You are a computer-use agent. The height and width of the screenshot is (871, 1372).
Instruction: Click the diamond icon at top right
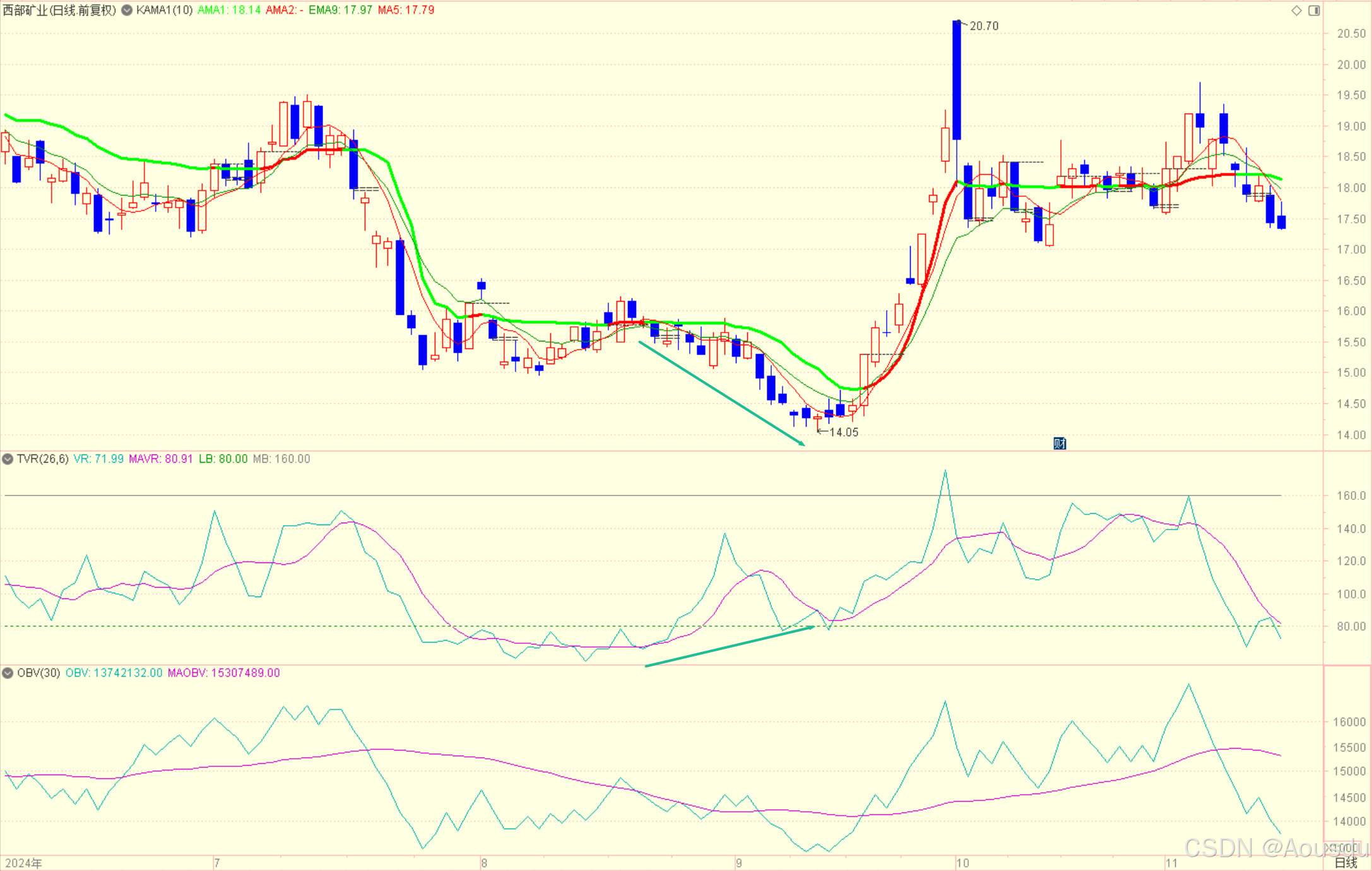click(1296, 10)
